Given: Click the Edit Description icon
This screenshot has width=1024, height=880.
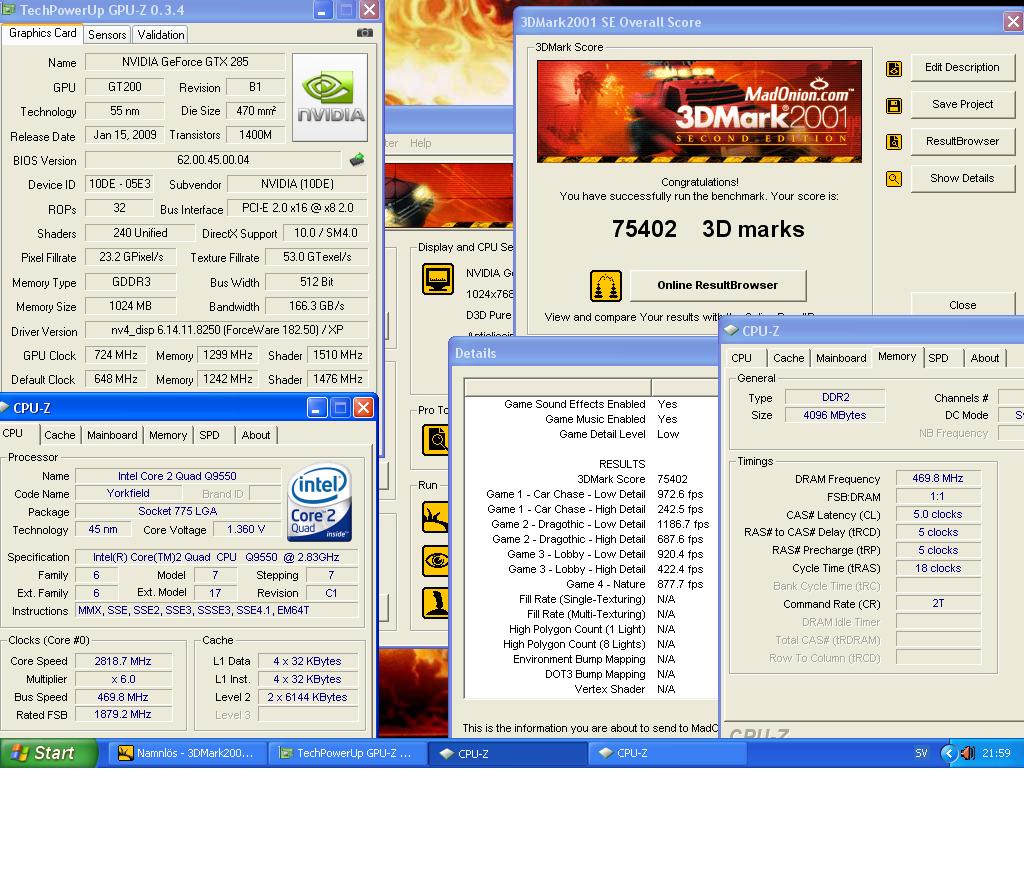Looking at the screenshot, I should [x=893, y=69].
